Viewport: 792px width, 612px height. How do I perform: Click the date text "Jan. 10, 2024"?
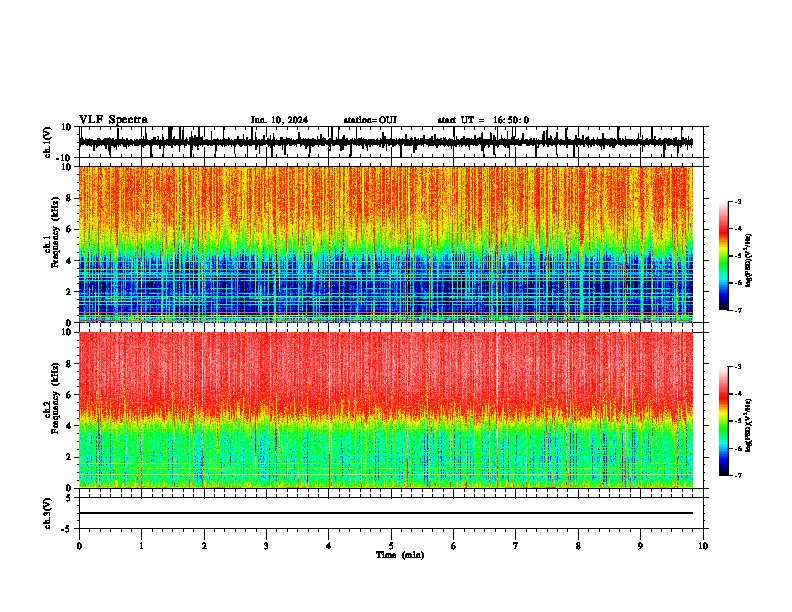point(279,120)
